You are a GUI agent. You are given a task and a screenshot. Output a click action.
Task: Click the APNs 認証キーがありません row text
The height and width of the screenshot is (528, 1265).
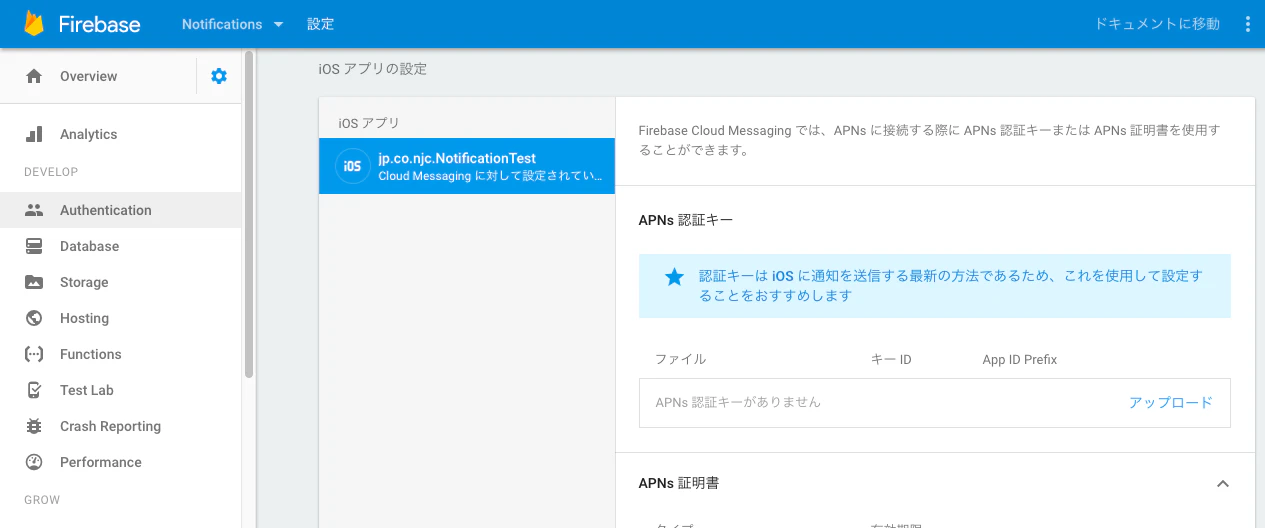738,402
